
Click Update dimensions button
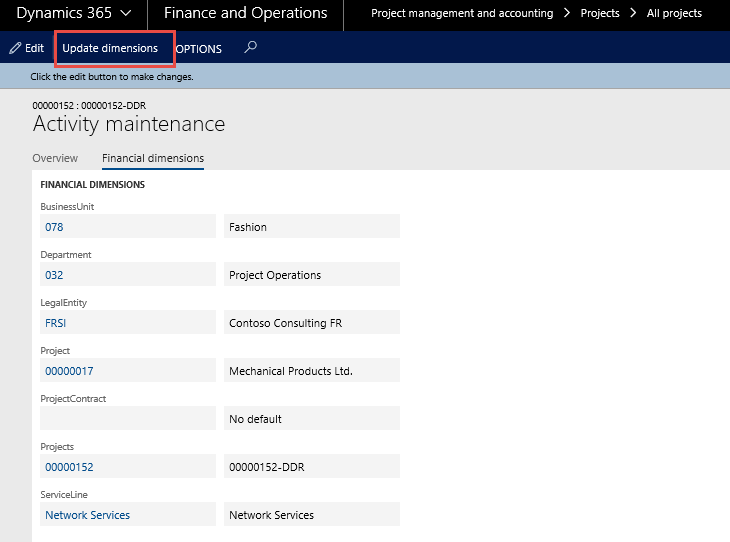pos(110,48)
